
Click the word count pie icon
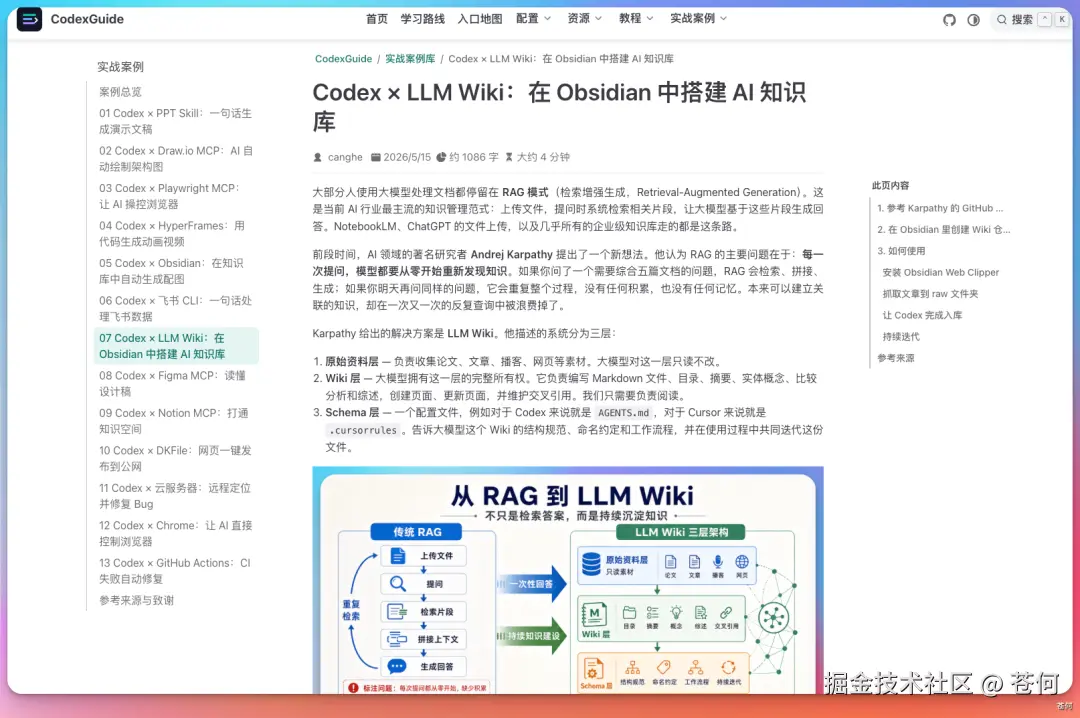pos(441,157)
